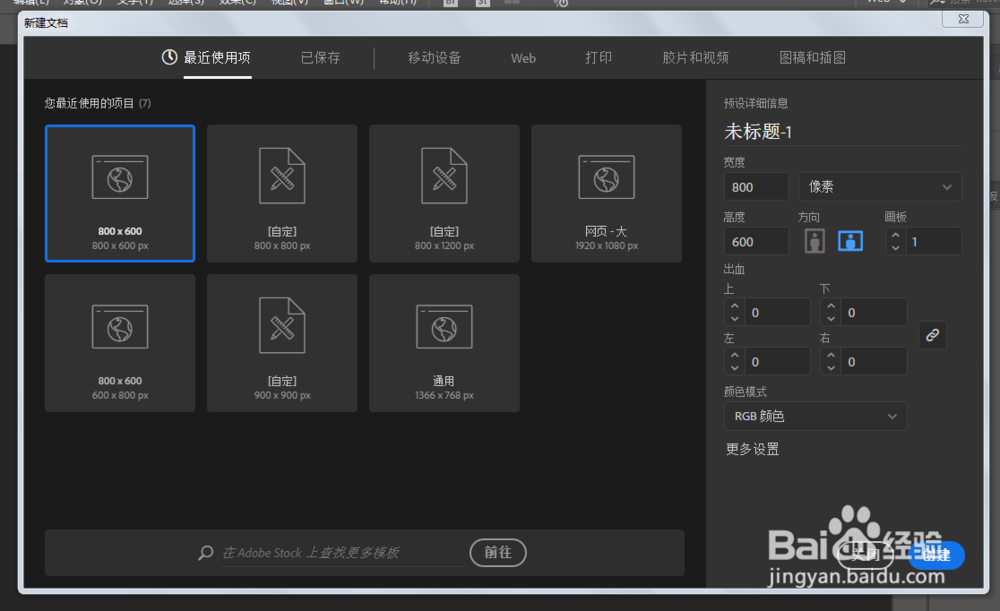Pick the 通用 1366x768 preset

click(443, 342)
